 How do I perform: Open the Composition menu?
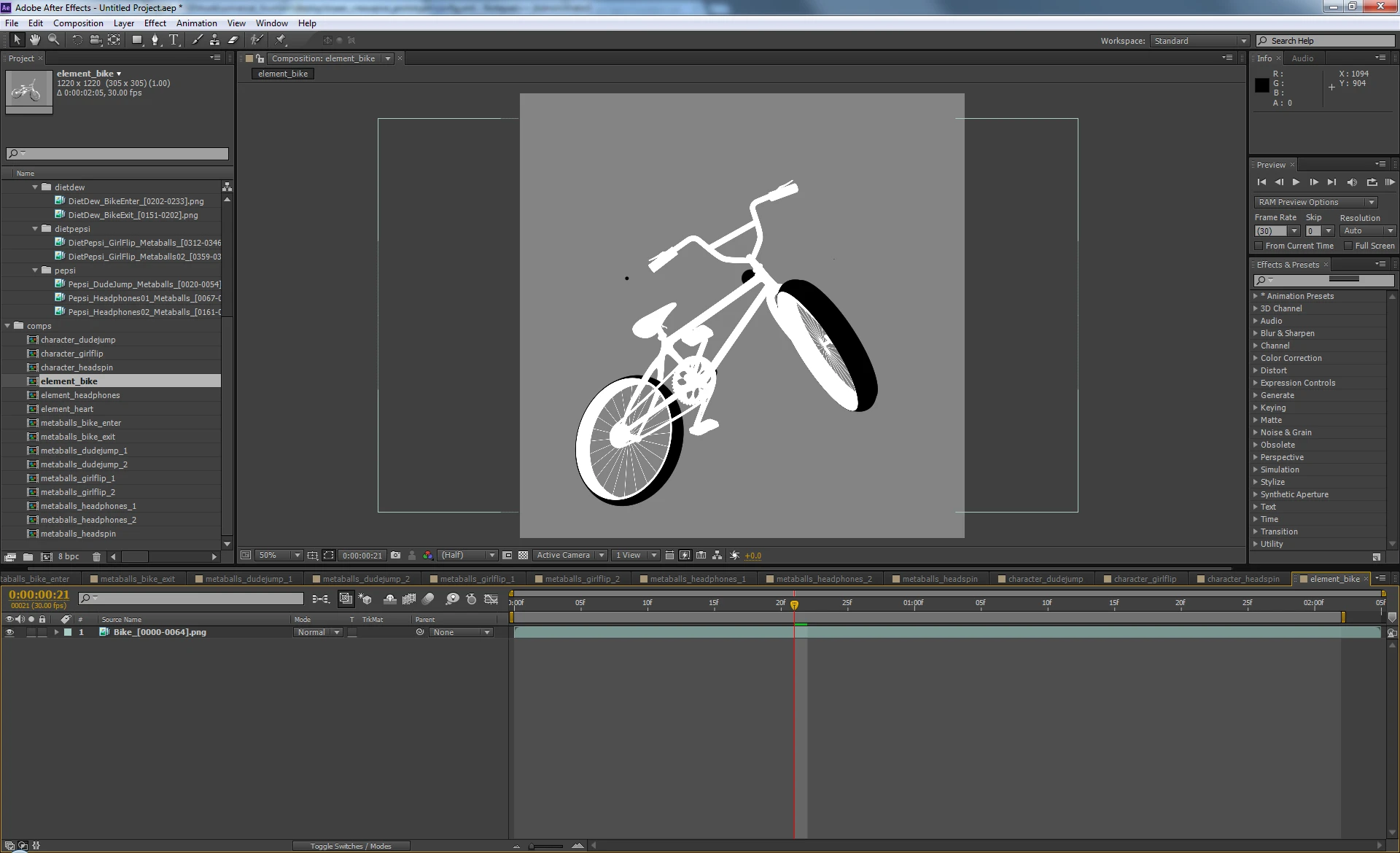pyautogui.click(x=78, y=23)
